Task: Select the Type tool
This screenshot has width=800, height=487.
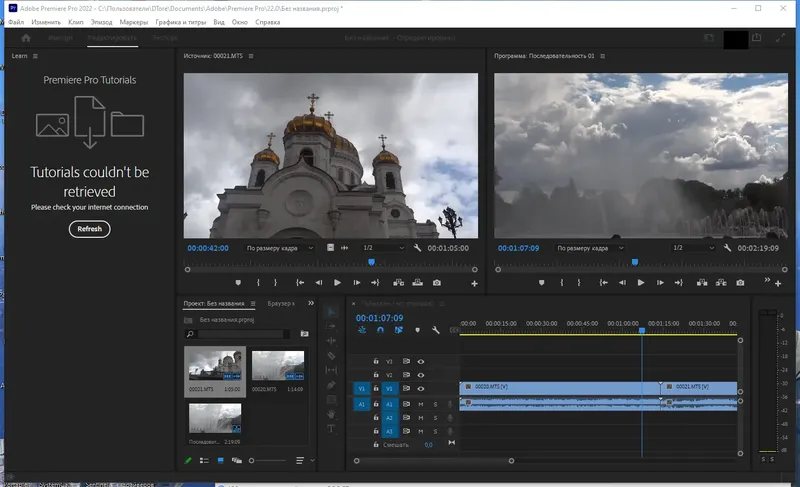Action: pyautogui.click(x=332, y=428)
